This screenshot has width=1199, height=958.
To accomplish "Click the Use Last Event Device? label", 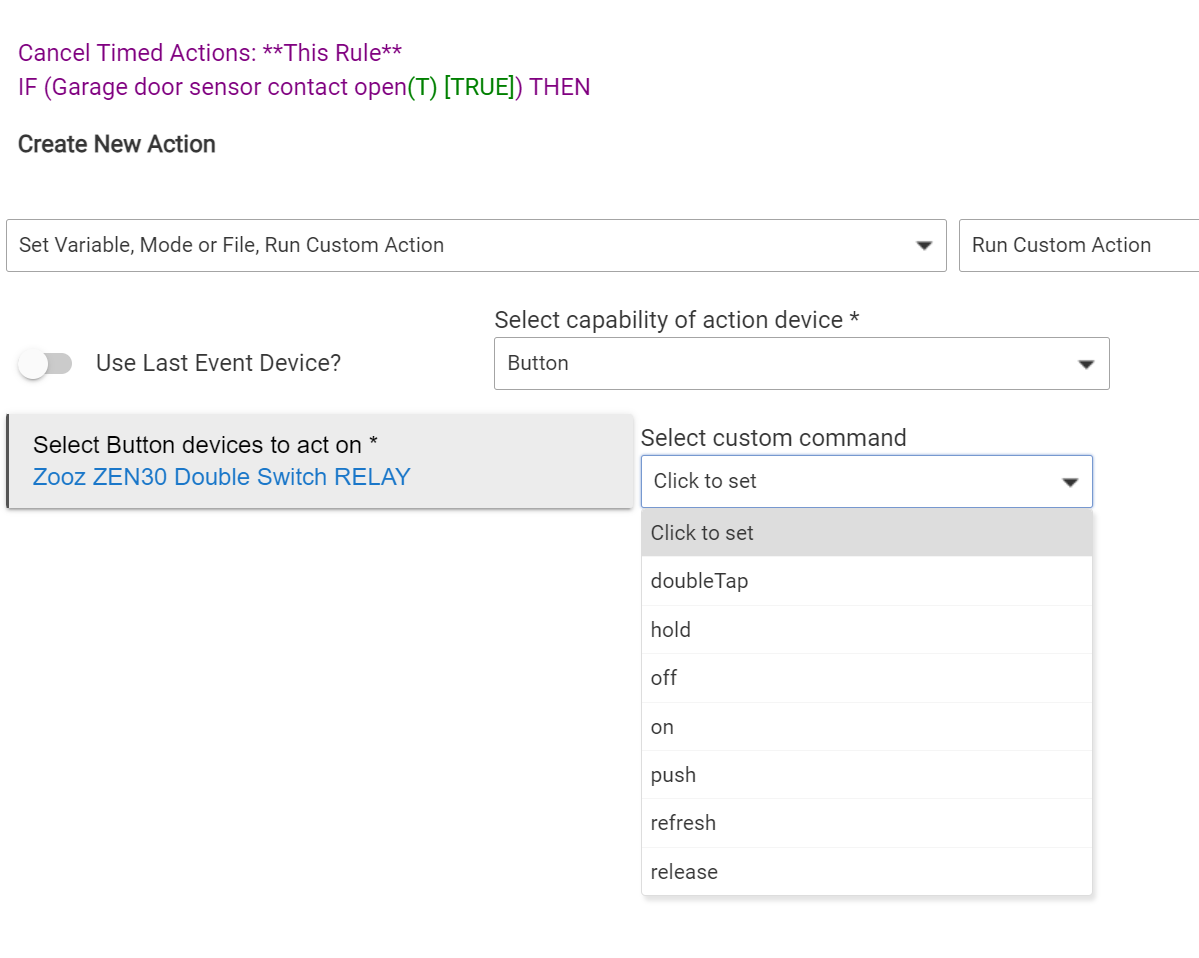I will [x=219, y=363].
